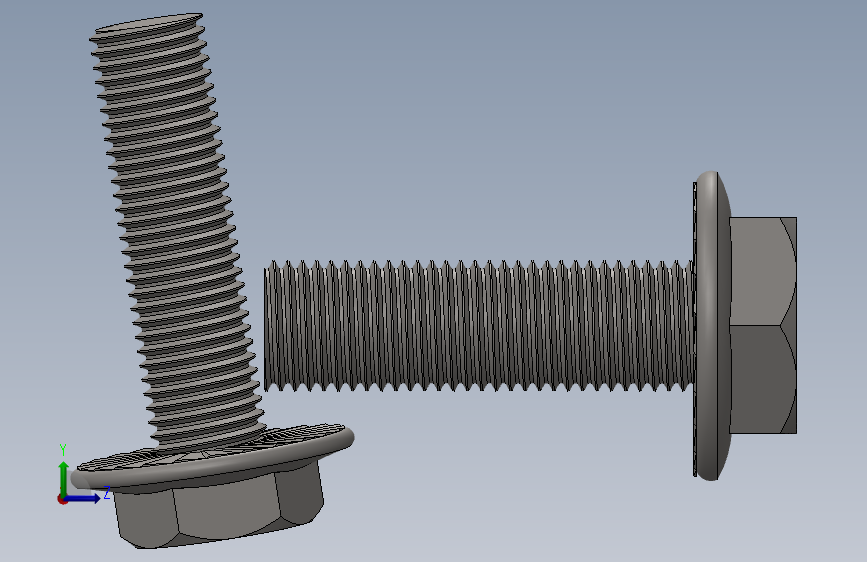Select the tilted bolt's threaded shank

(176, 230)
